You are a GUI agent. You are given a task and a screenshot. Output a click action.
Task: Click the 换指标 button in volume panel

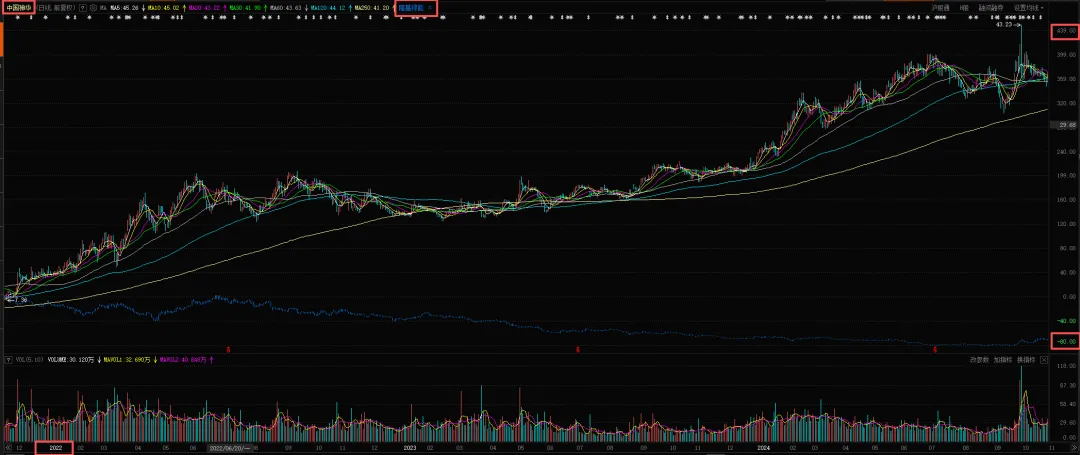tap(1026, 359)
